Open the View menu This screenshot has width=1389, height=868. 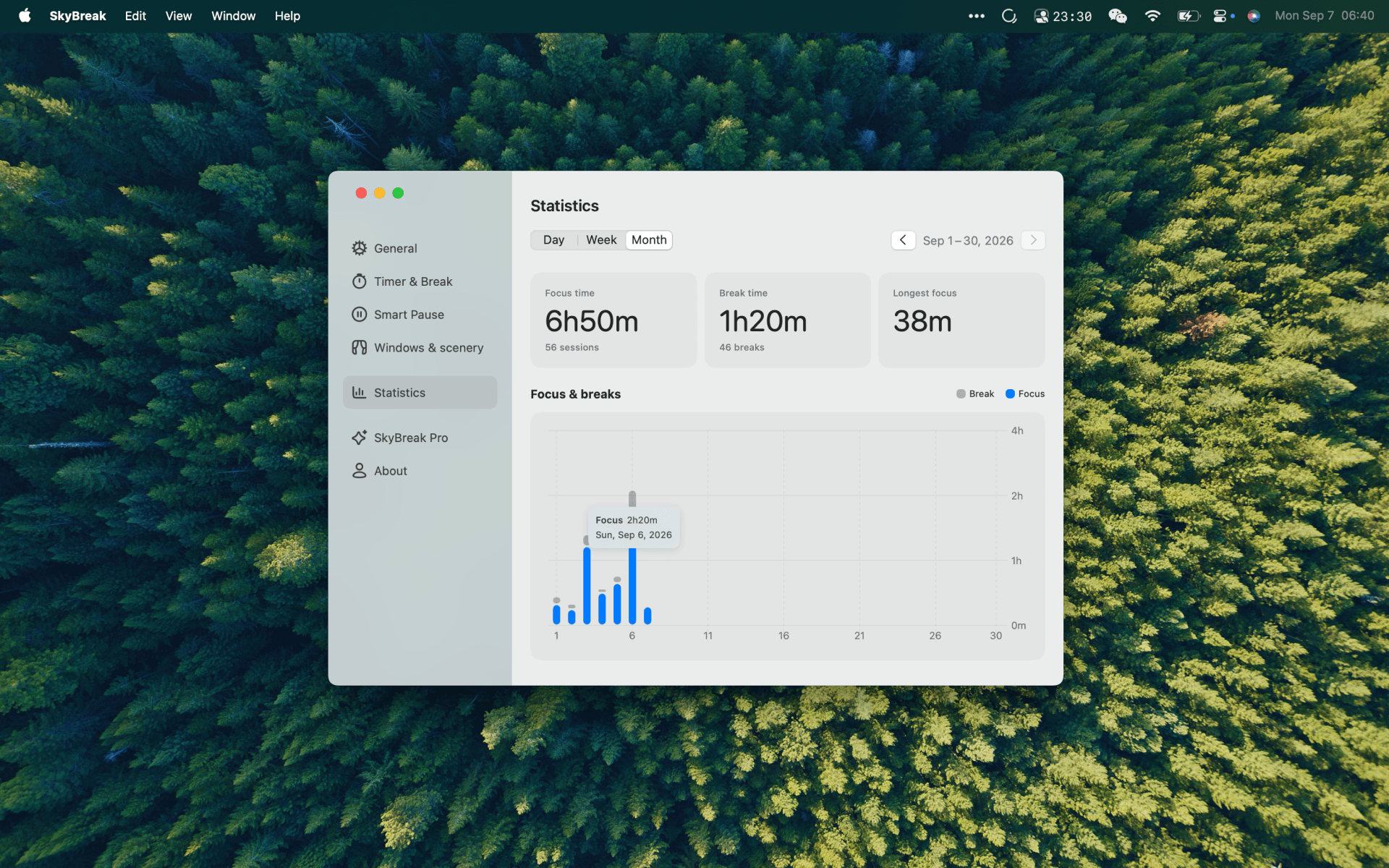[179, 16]
